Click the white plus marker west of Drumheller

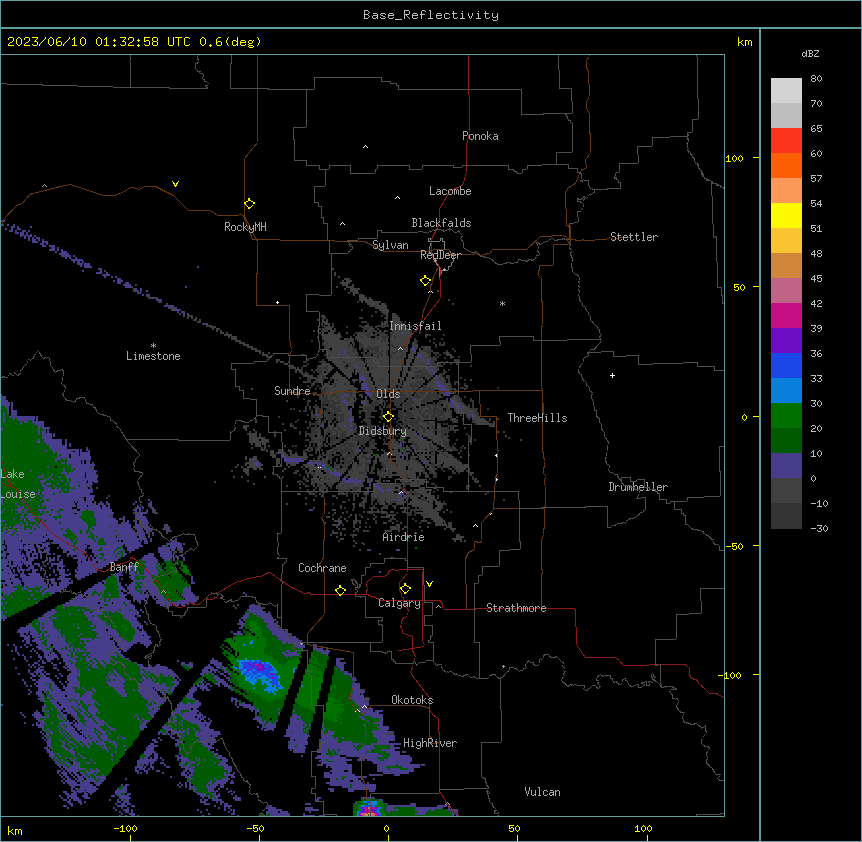coord(612,375)
